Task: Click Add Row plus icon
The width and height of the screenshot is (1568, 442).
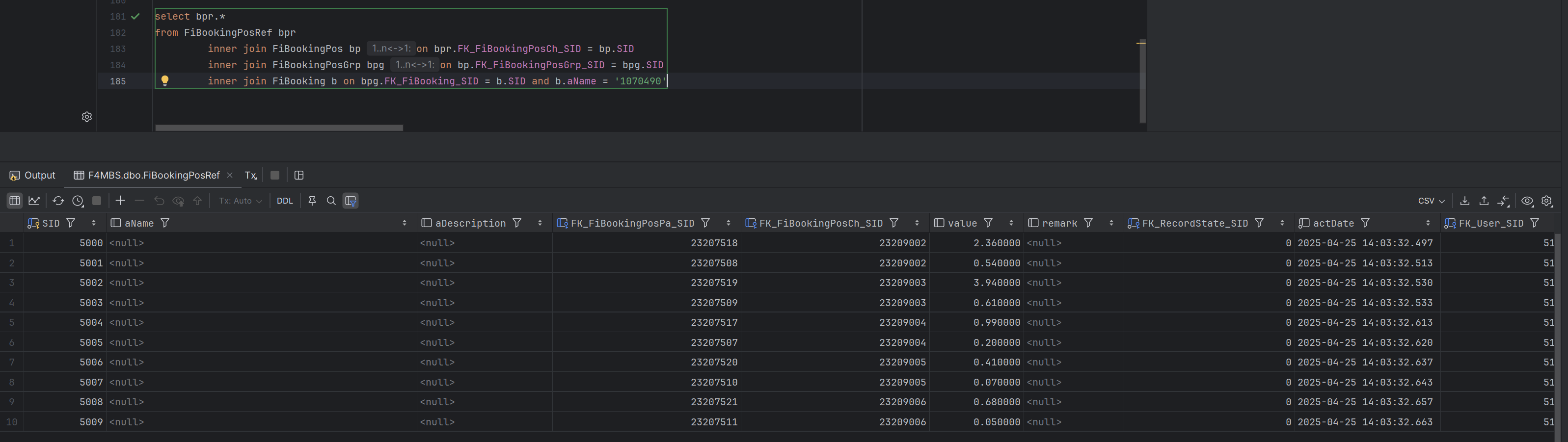Action: tap(121, 201)
